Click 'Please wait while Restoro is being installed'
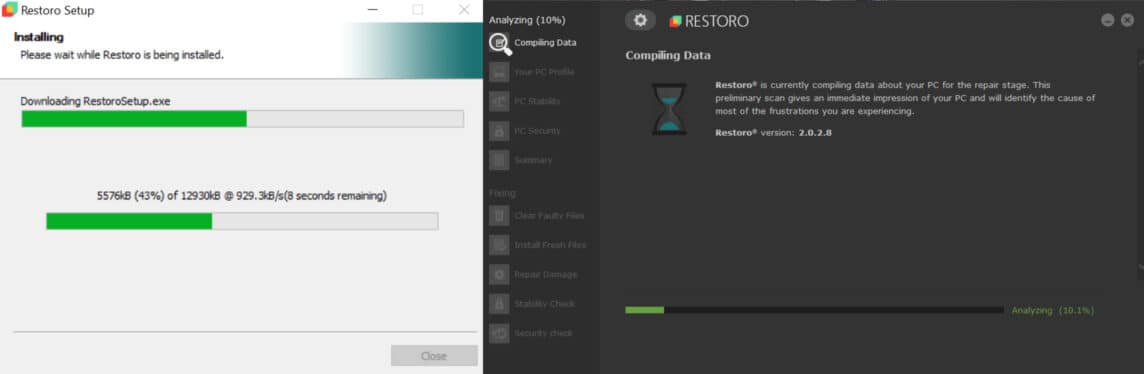This screenshot has height=374, width=1144. pos(122,55)
